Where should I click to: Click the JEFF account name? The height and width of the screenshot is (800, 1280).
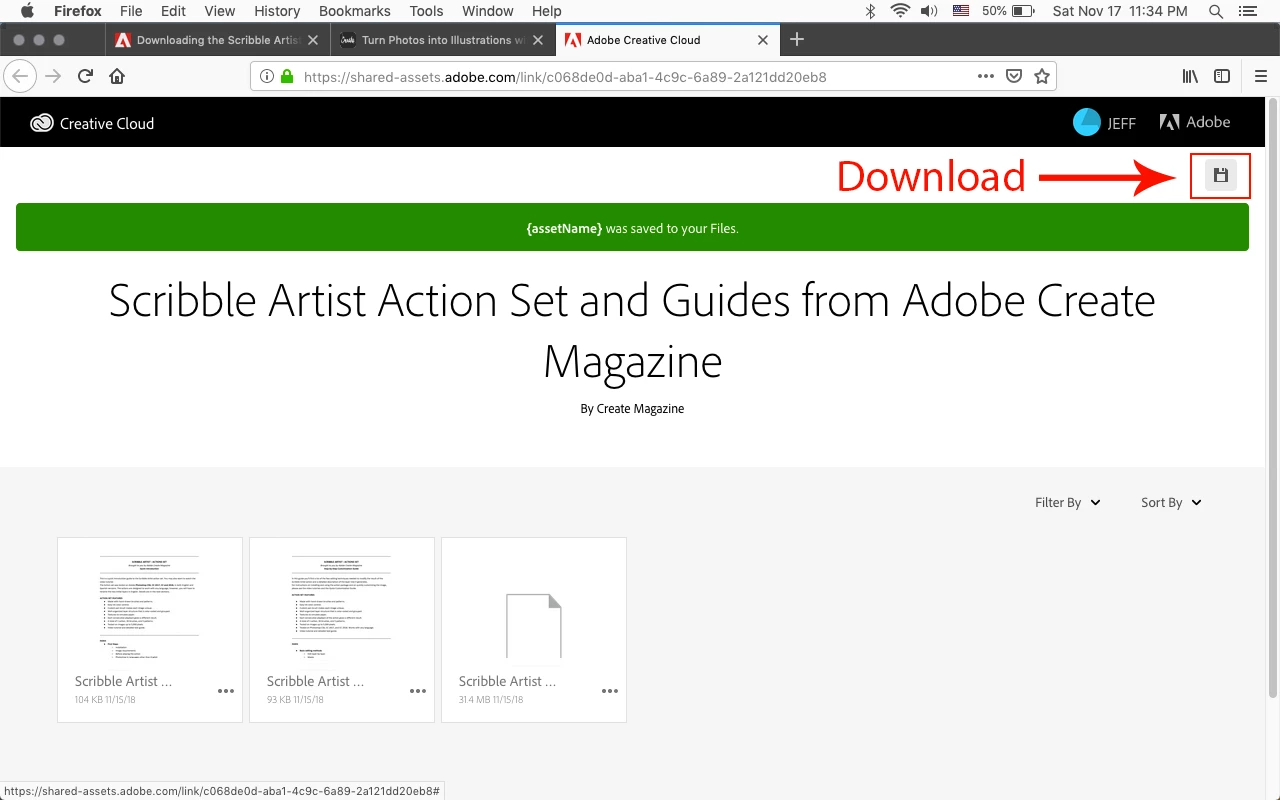(x=1121, y=123)
